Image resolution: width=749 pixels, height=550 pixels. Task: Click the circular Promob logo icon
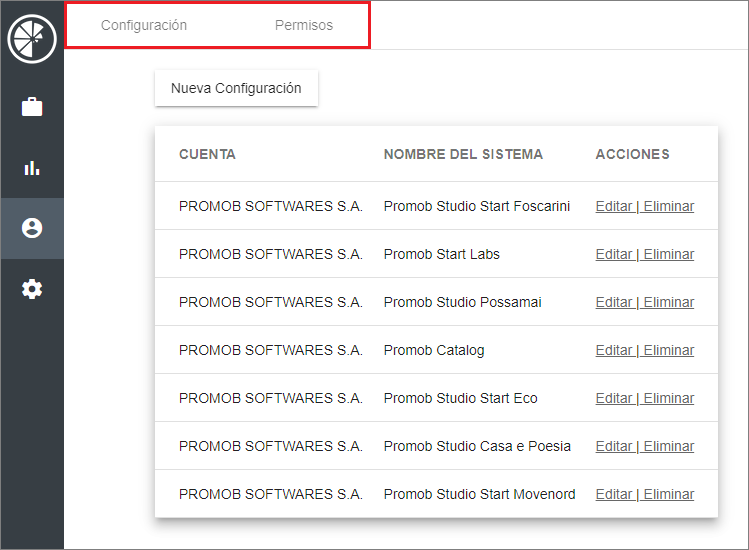point(32,39)
